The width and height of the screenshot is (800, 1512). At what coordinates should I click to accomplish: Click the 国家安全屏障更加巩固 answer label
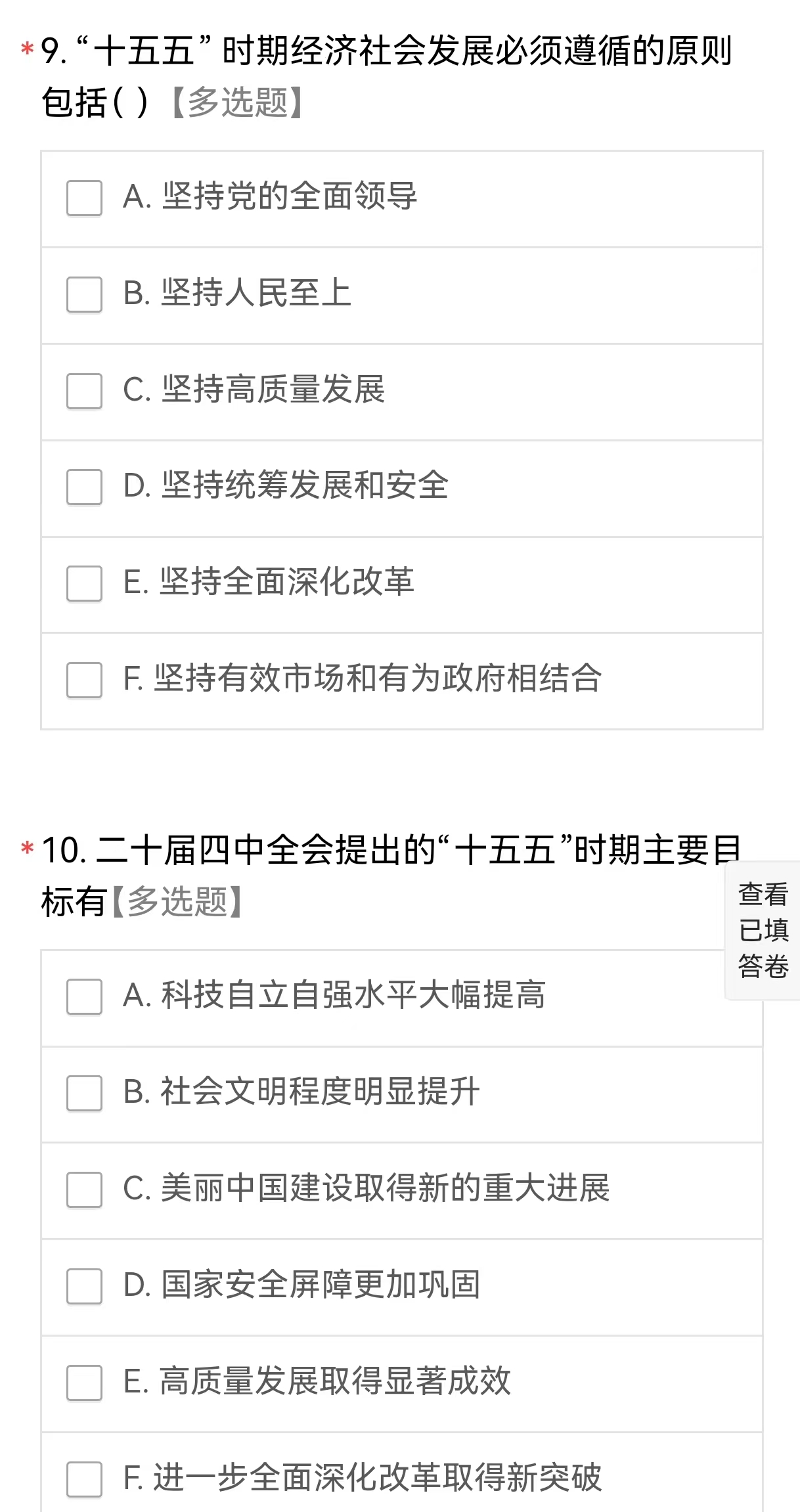[x=320, y=1285]
